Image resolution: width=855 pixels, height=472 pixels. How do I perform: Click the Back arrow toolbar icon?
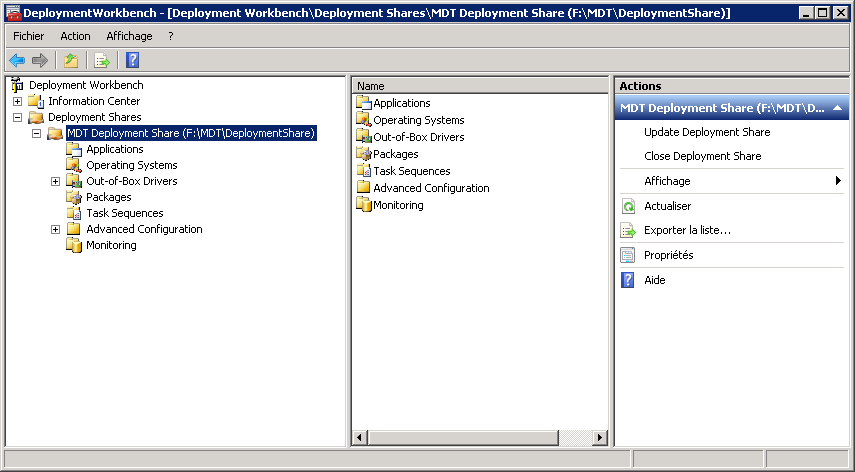point(17,60)
